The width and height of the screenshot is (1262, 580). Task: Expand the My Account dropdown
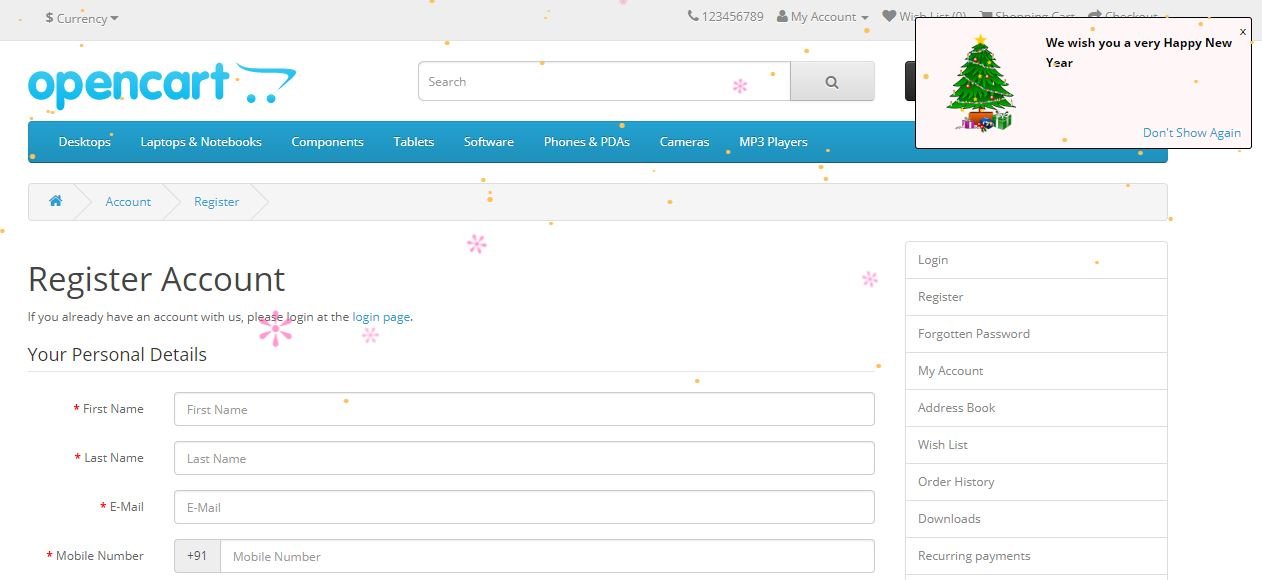pyautogui.click(x=823, y=17)
